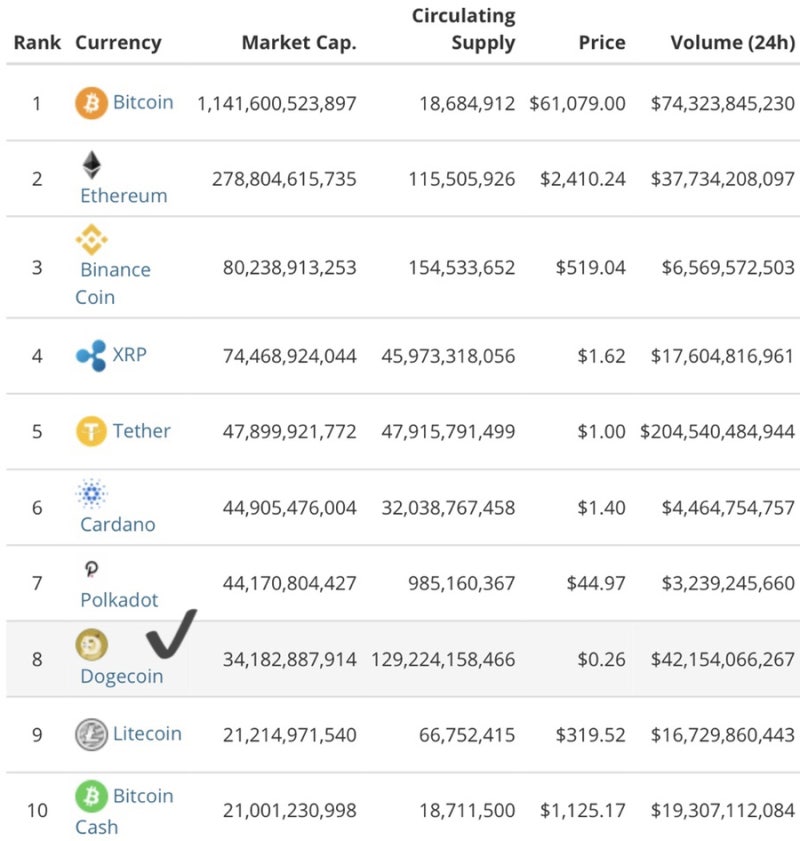Click Ethereum circulating supply 115,505,926

click(462, 179)
